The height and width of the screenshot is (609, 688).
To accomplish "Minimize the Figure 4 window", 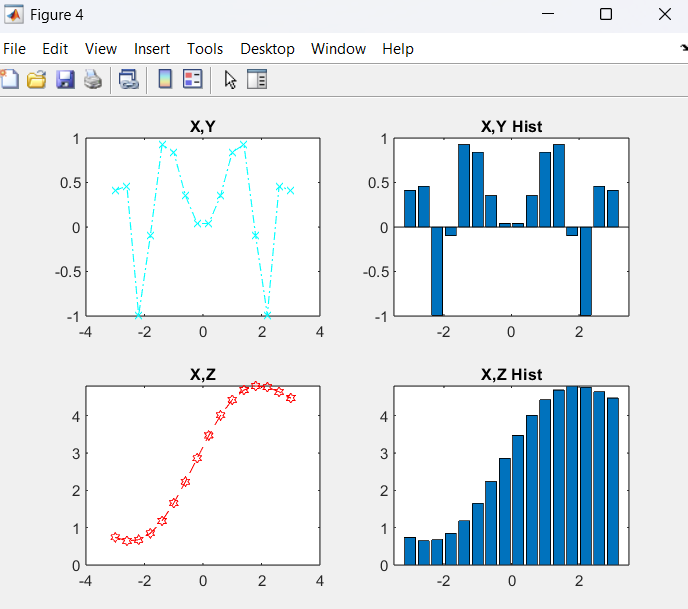I will point(548,14).
